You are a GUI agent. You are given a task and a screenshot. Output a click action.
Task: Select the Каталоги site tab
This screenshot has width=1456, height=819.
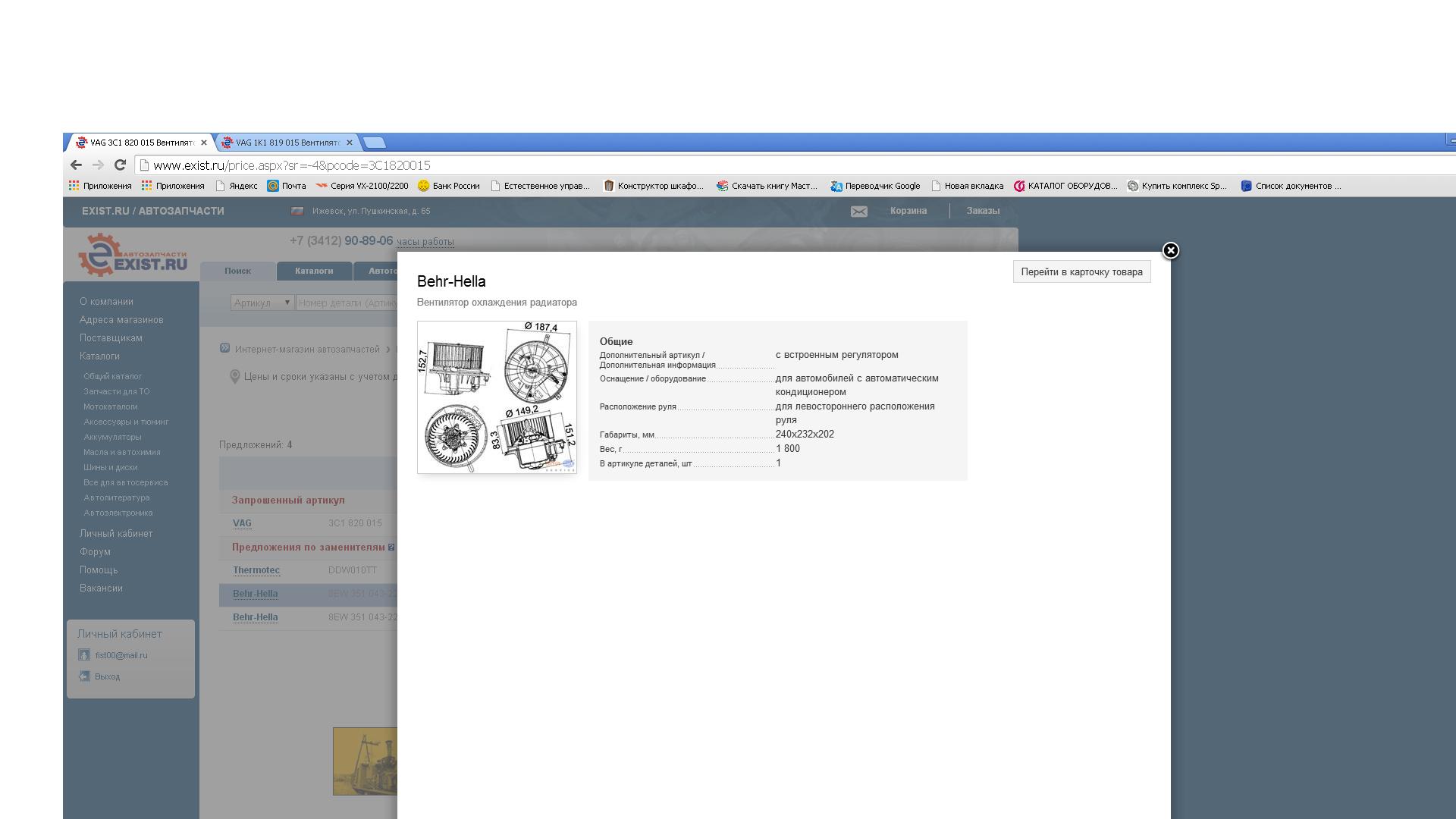(314, 271)
